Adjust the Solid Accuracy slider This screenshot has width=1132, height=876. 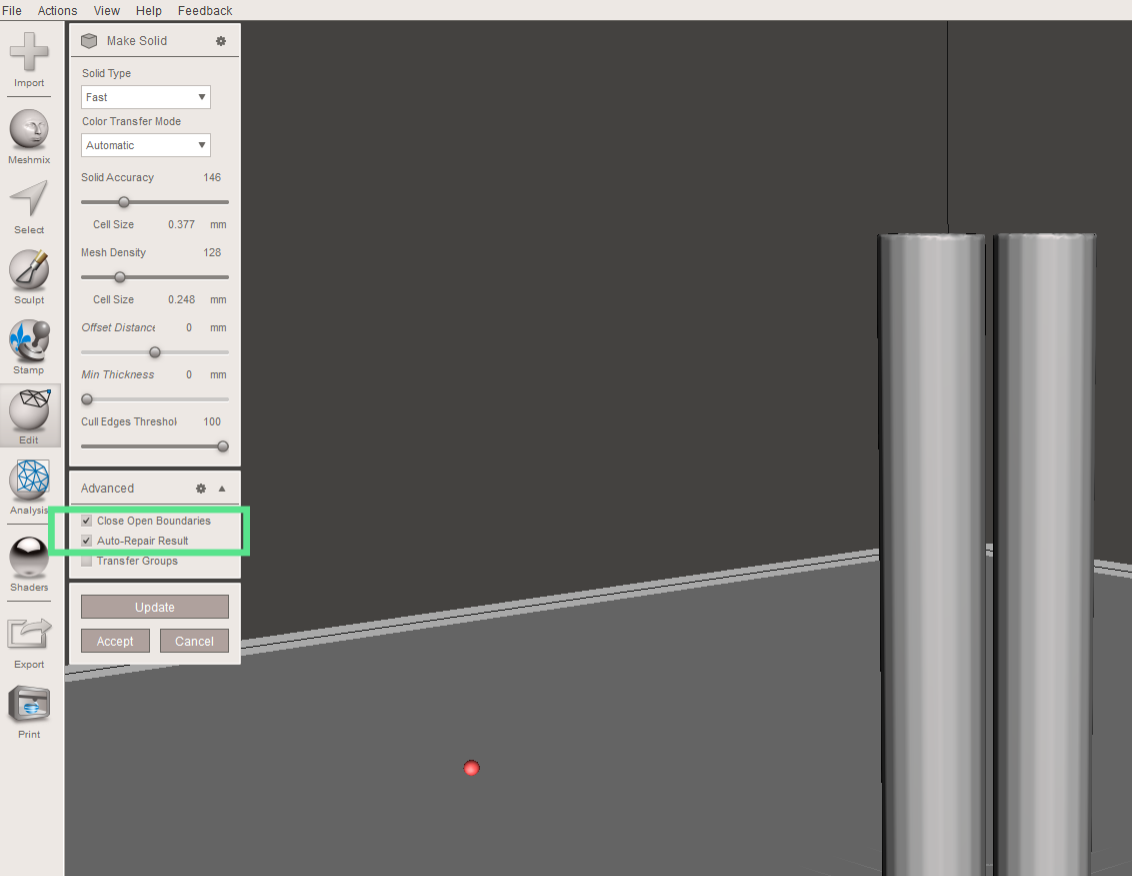pos(123,201)
